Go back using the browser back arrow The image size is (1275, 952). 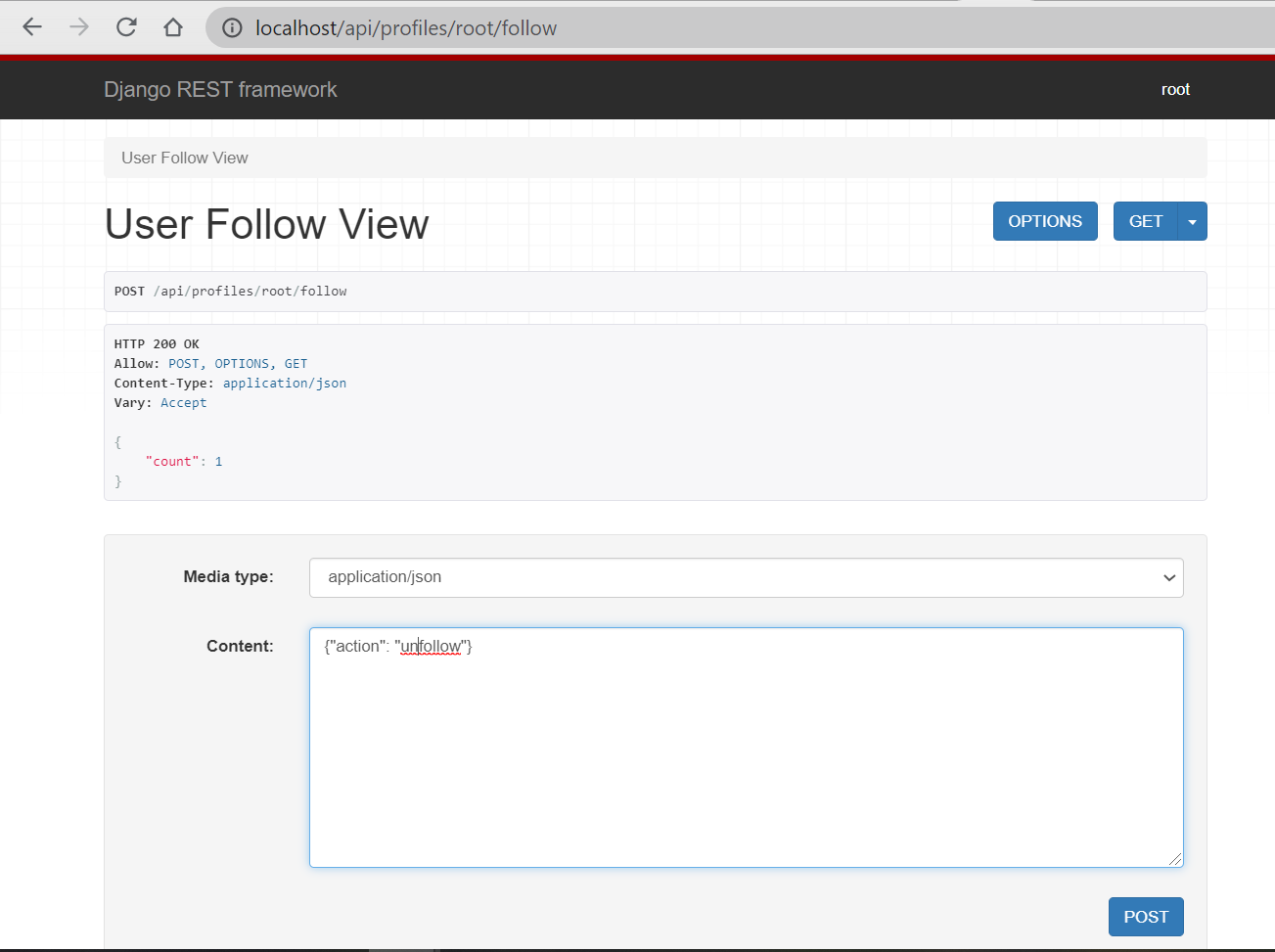[x=32, y=27]
